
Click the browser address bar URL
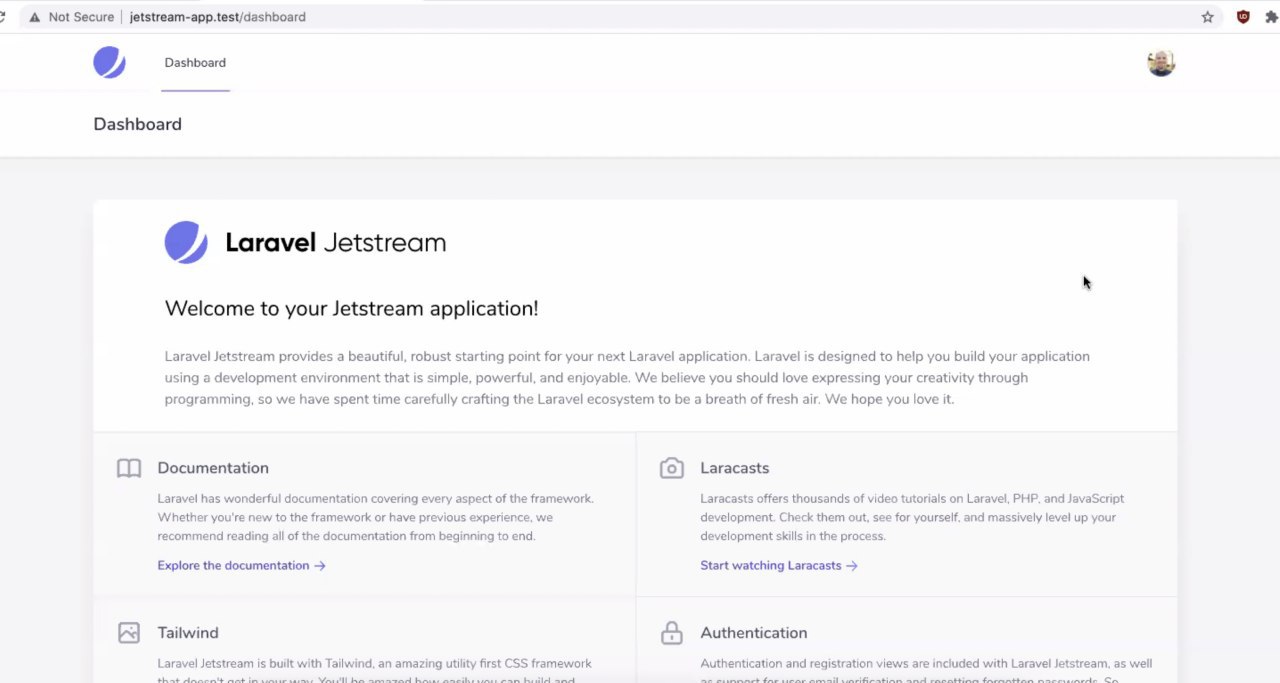pyautogui.click(x=218, y=17)
